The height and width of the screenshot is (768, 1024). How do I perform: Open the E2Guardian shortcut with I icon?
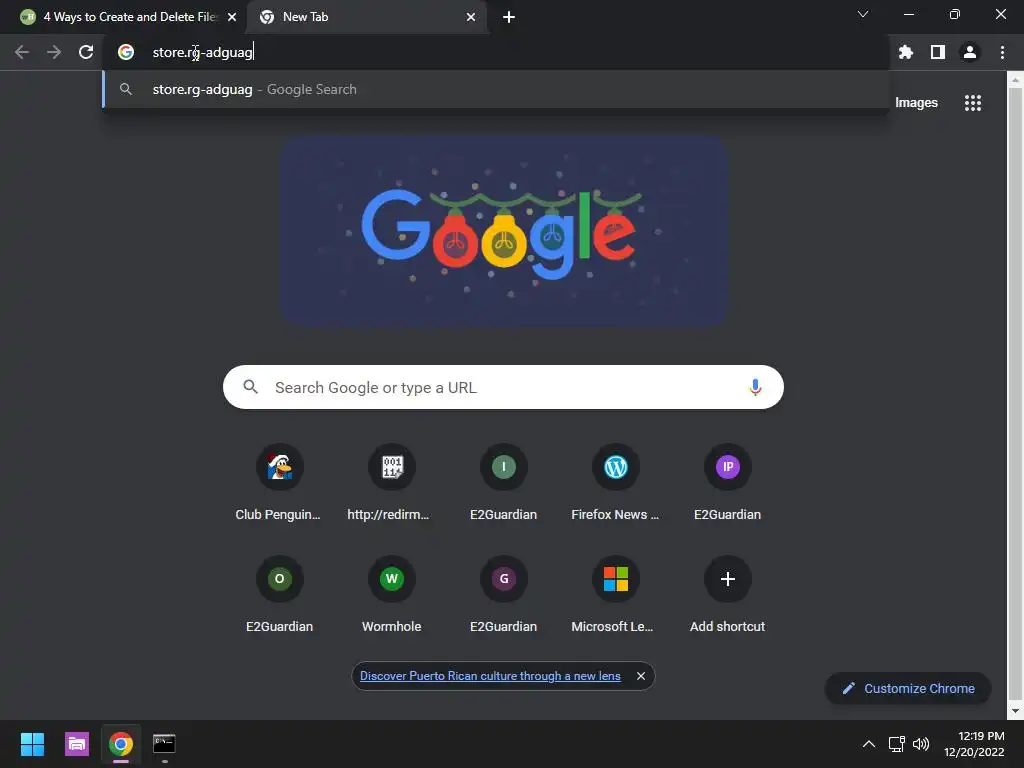[504, 483]
